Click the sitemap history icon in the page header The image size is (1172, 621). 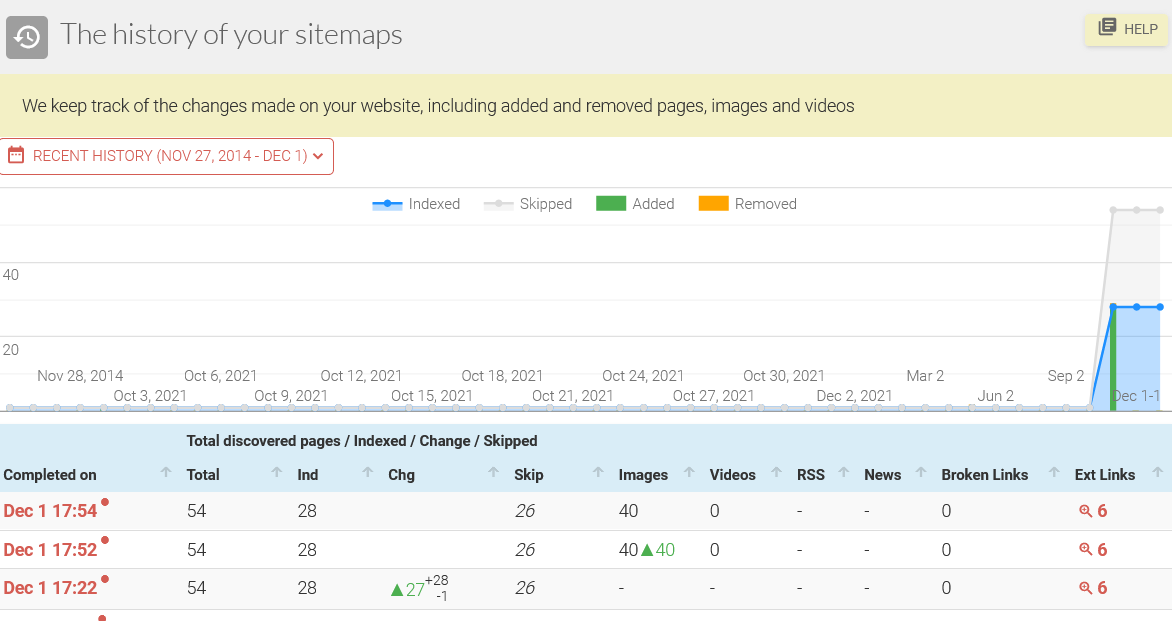point(26,37)
